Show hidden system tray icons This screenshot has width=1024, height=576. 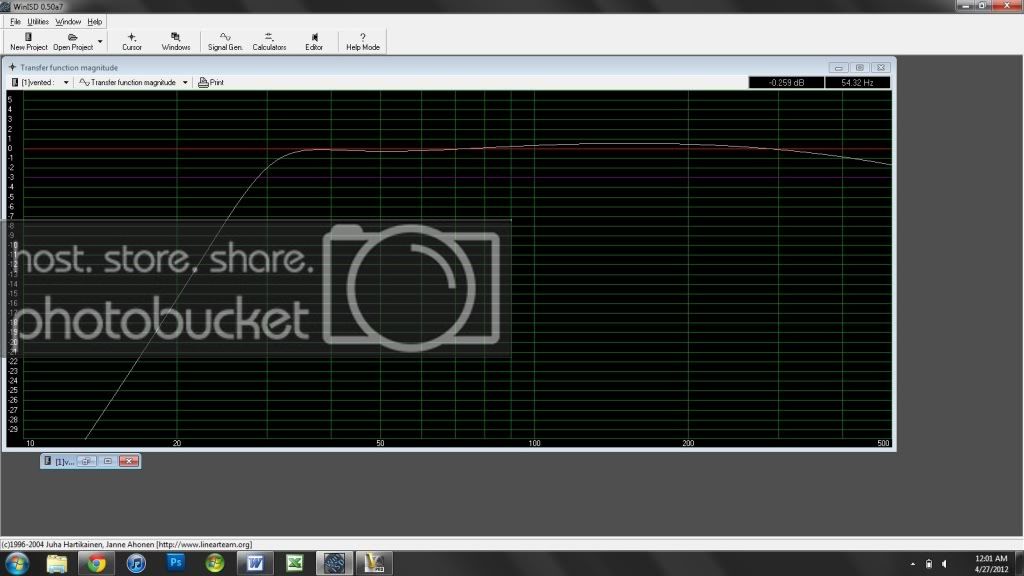[913, 564]
